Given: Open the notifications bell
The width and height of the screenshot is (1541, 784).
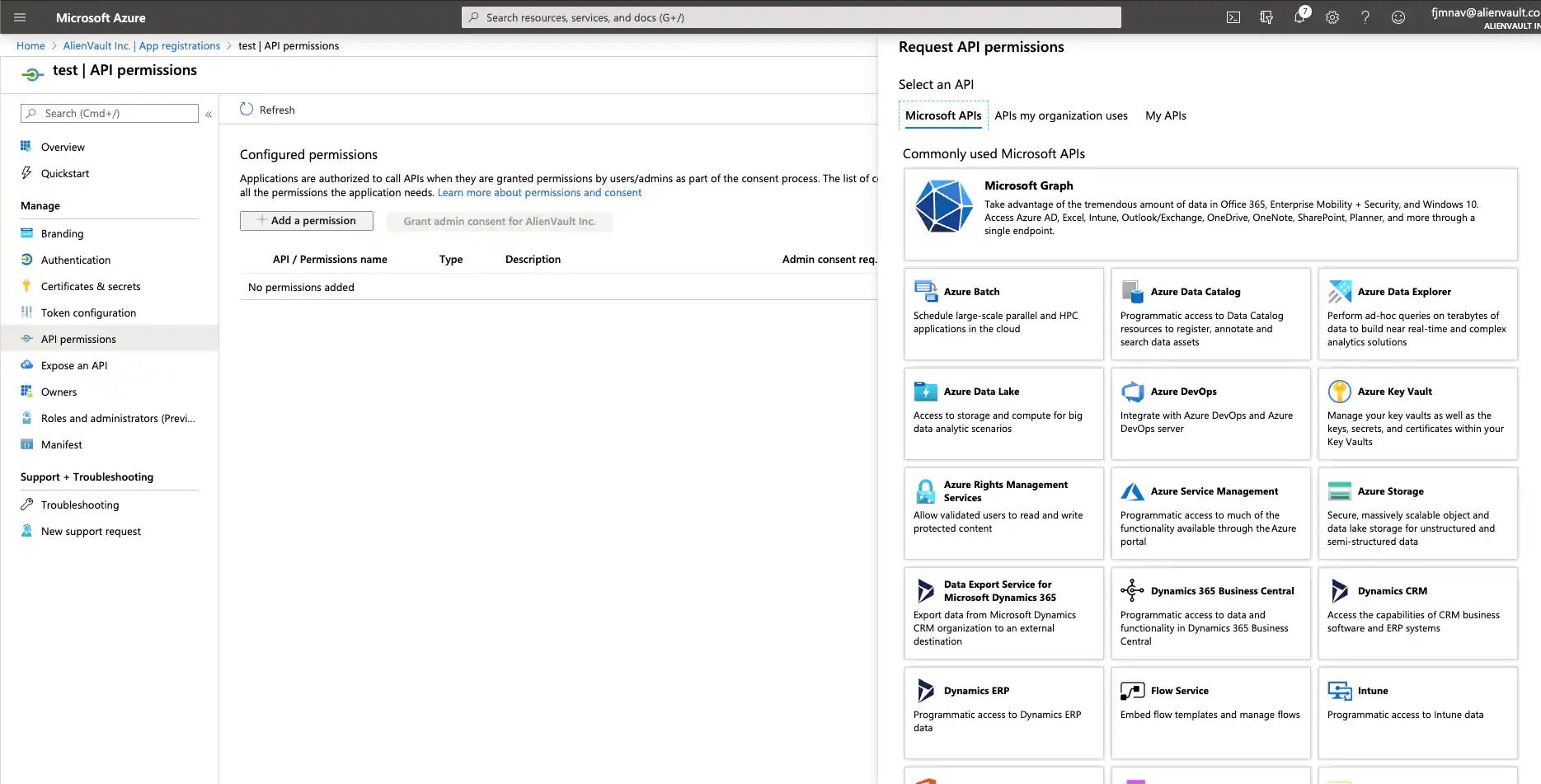Looking at the screenshot, I should pyautogui.click(x=1299, y=17).
